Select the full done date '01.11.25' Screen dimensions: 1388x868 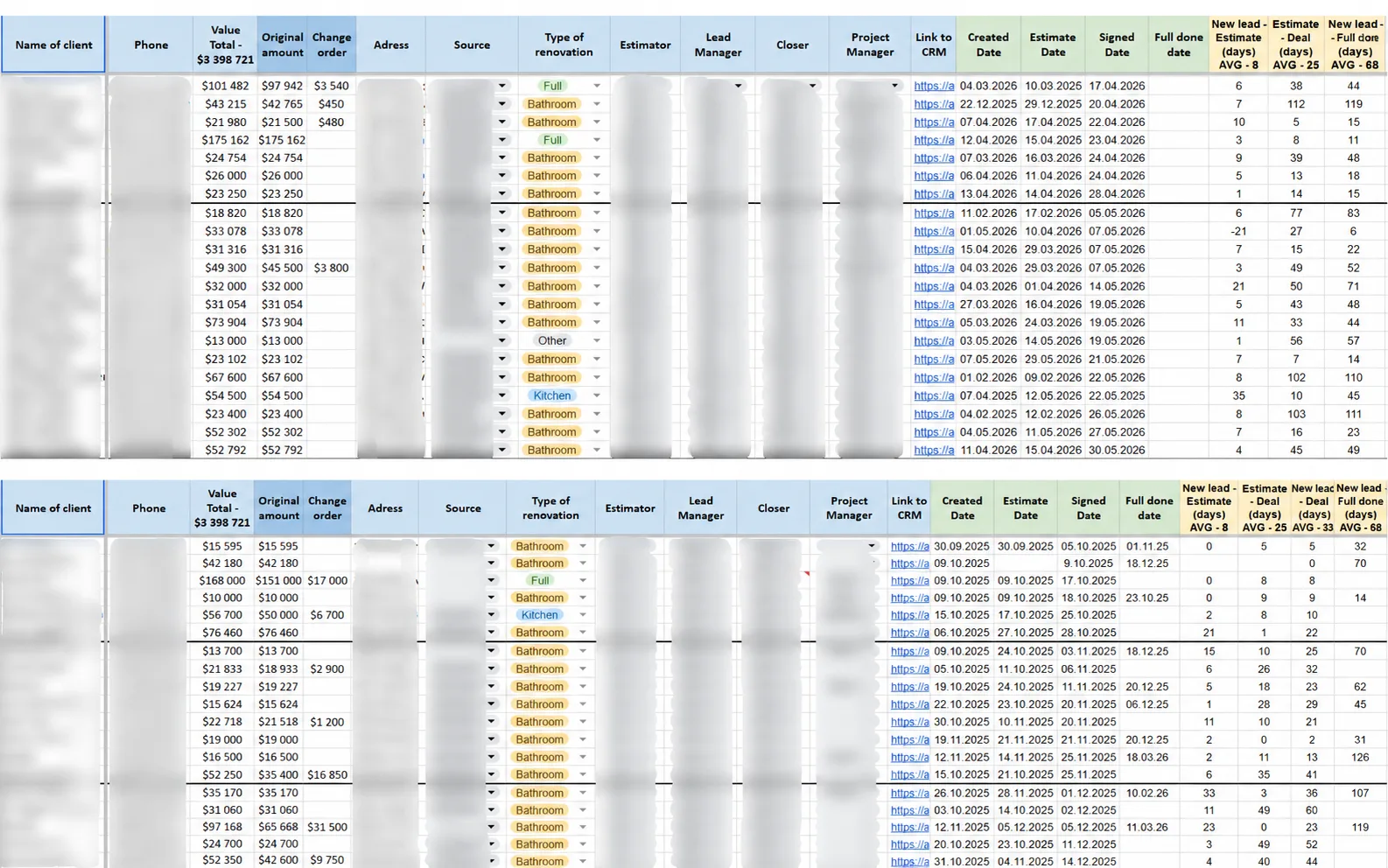1149,546
